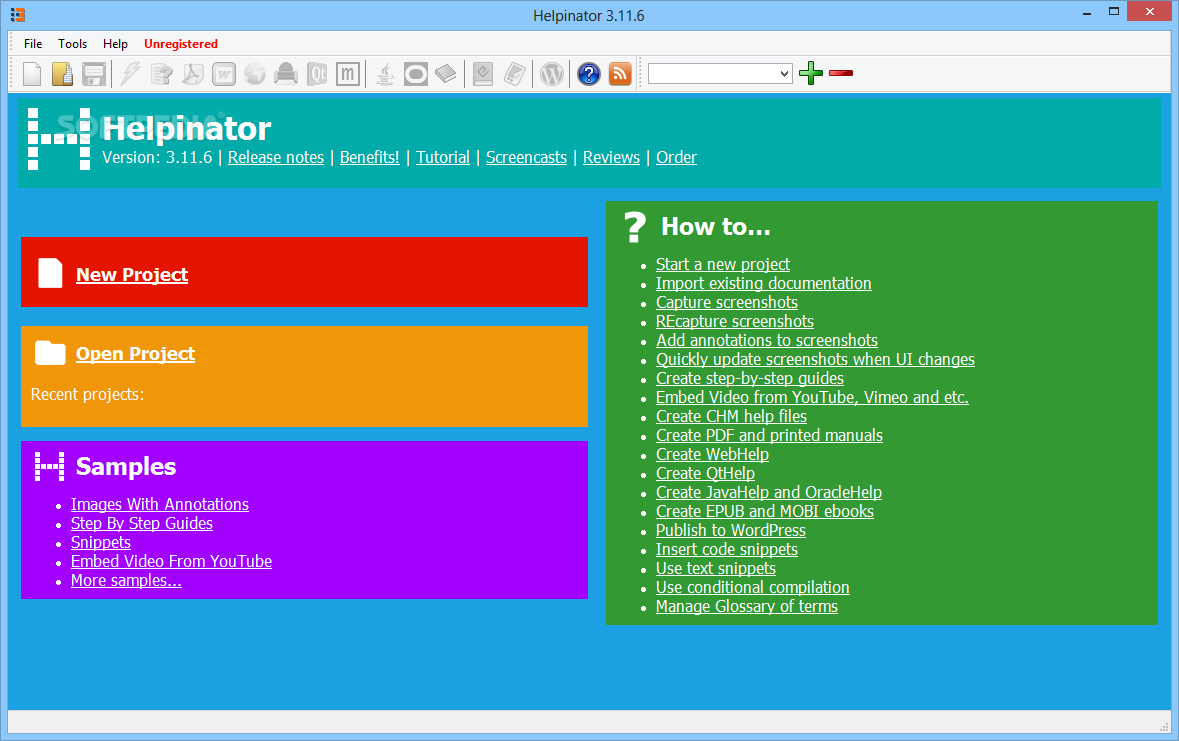This screenshot has height=741, width=1179.
Task: Click the red minus remove icon
Action: [x=841, y=73]
